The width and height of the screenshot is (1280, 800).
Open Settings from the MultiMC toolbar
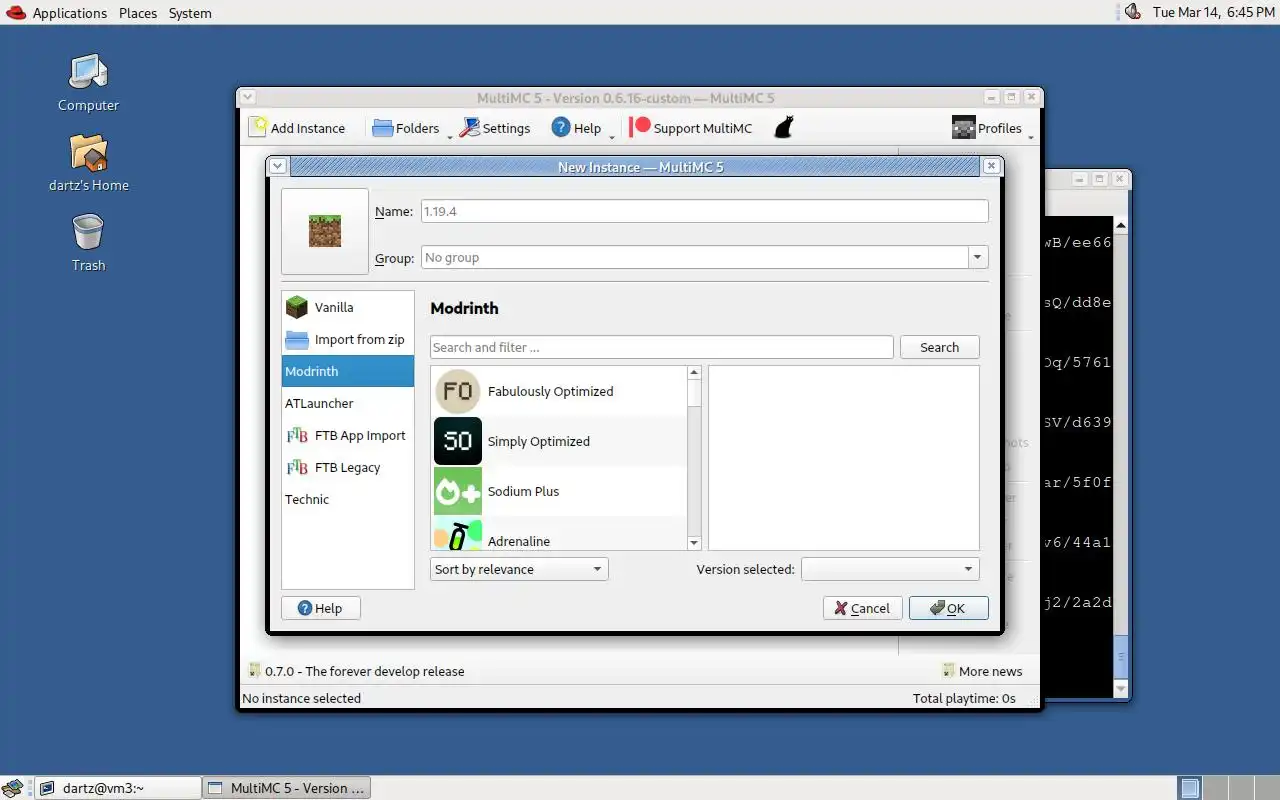tap(495, 128)
